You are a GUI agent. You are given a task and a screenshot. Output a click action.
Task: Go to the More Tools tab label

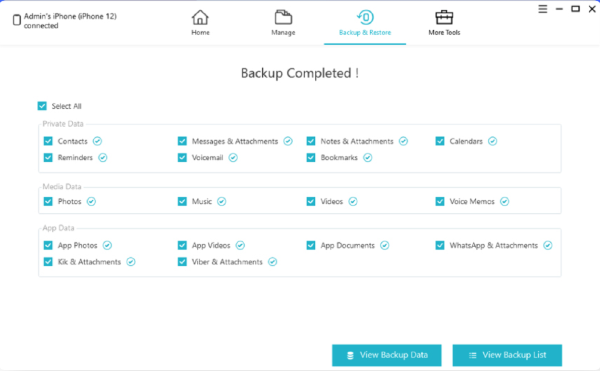click(444, 33)
